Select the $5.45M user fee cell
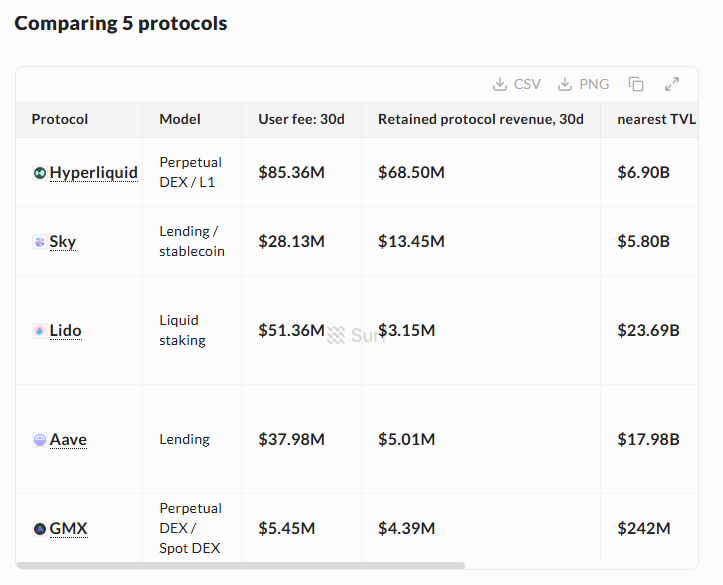 [302, 528]
